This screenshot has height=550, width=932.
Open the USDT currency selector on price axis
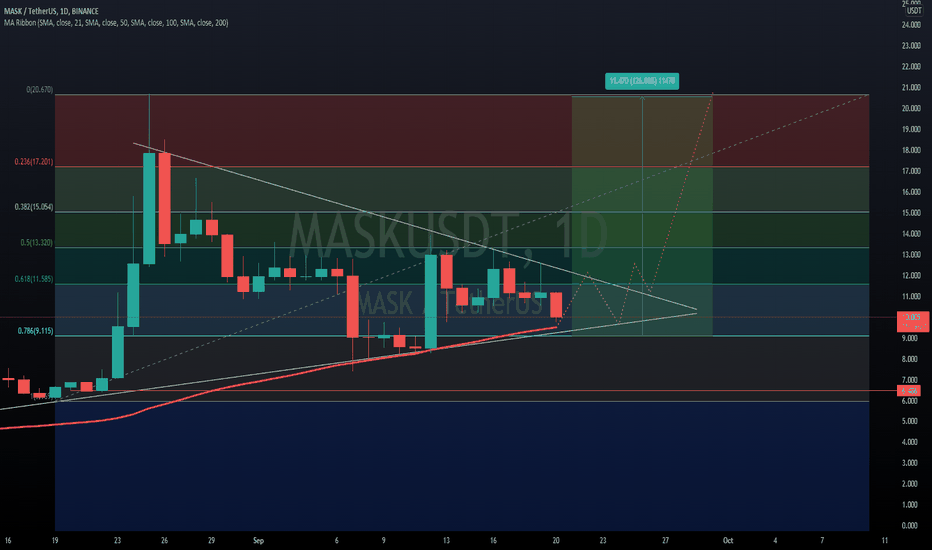tap(914, 11)
